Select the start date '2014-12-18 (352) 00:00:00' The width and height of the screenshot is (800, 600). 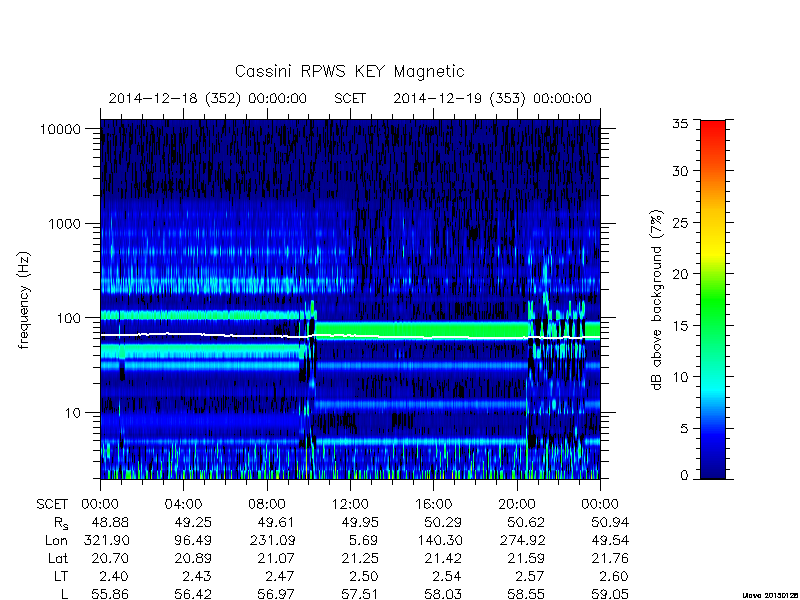click(208, 98)
